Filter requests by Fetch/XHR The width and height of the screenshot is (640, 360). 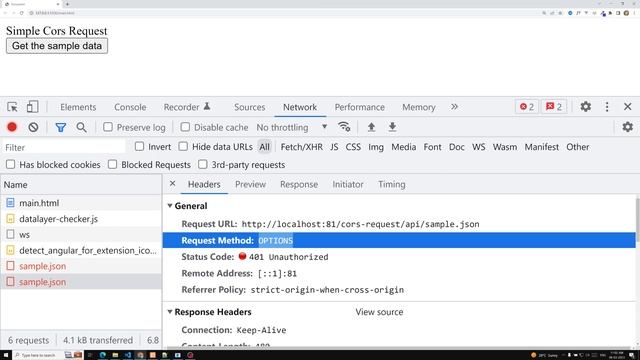[302, 147]
